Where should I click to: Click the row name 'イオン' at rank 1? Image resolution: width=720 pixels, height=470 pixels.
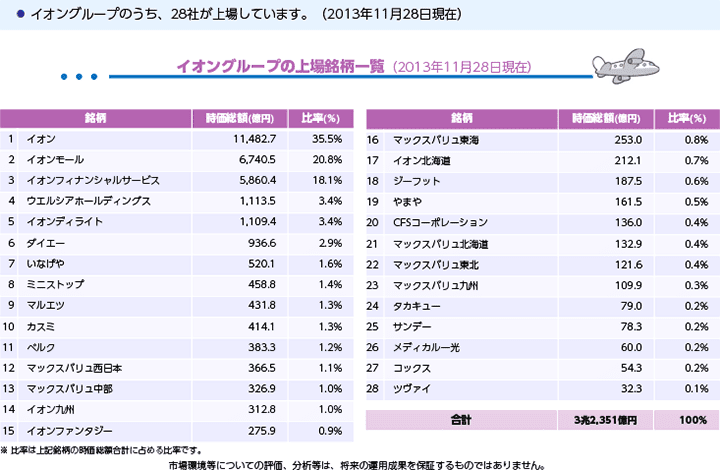tap(41, 139)
